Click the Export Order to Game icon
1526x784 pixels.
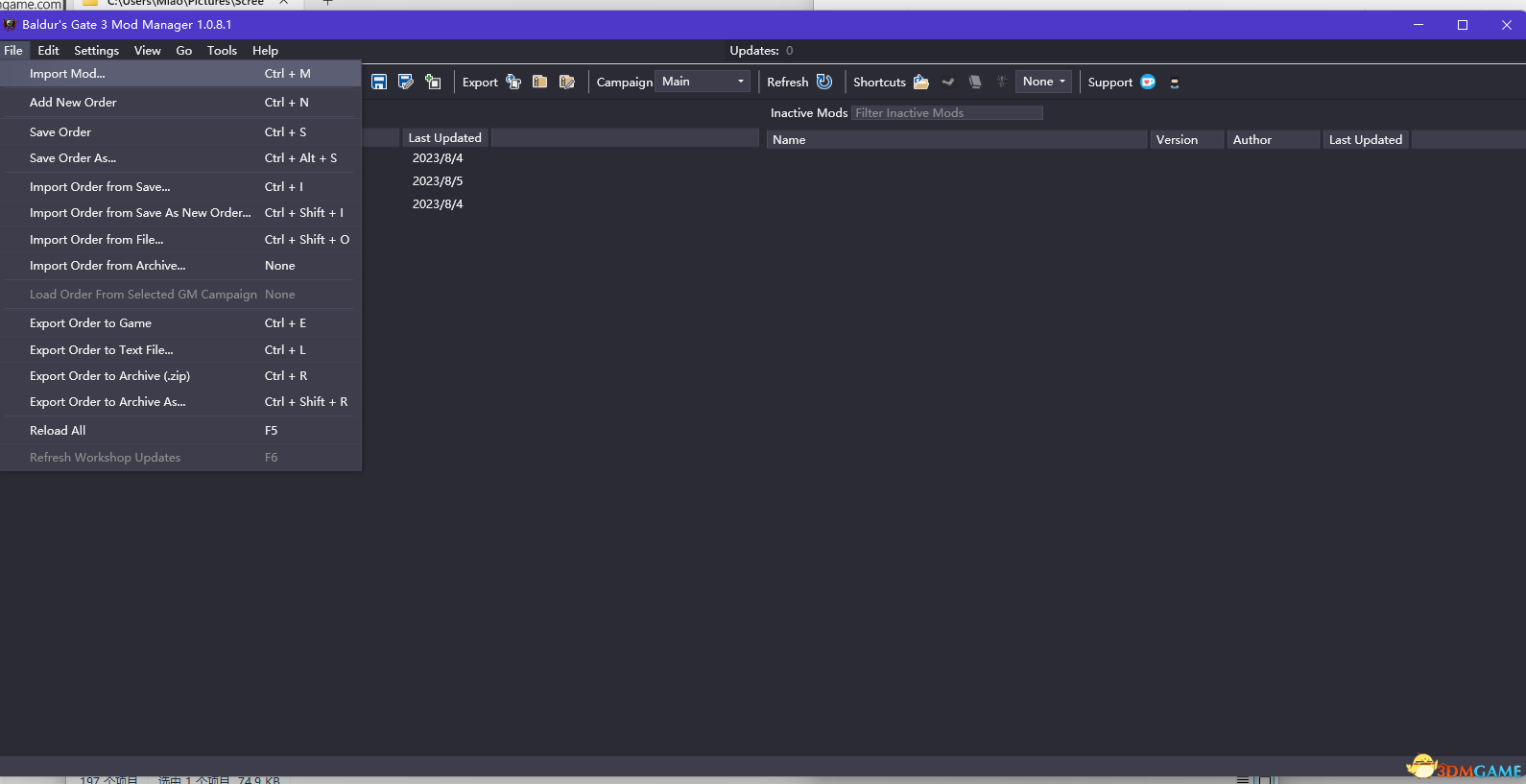[x=513, y=83]
